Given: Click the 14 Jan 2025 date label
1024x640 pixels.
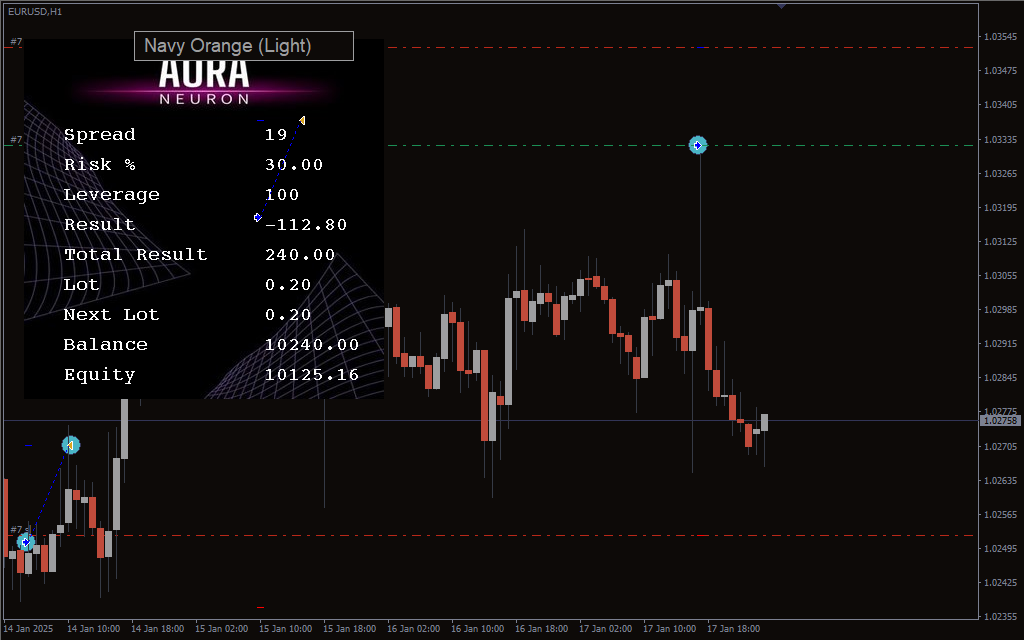Looking at the screenshot, I should click(30, 629).
